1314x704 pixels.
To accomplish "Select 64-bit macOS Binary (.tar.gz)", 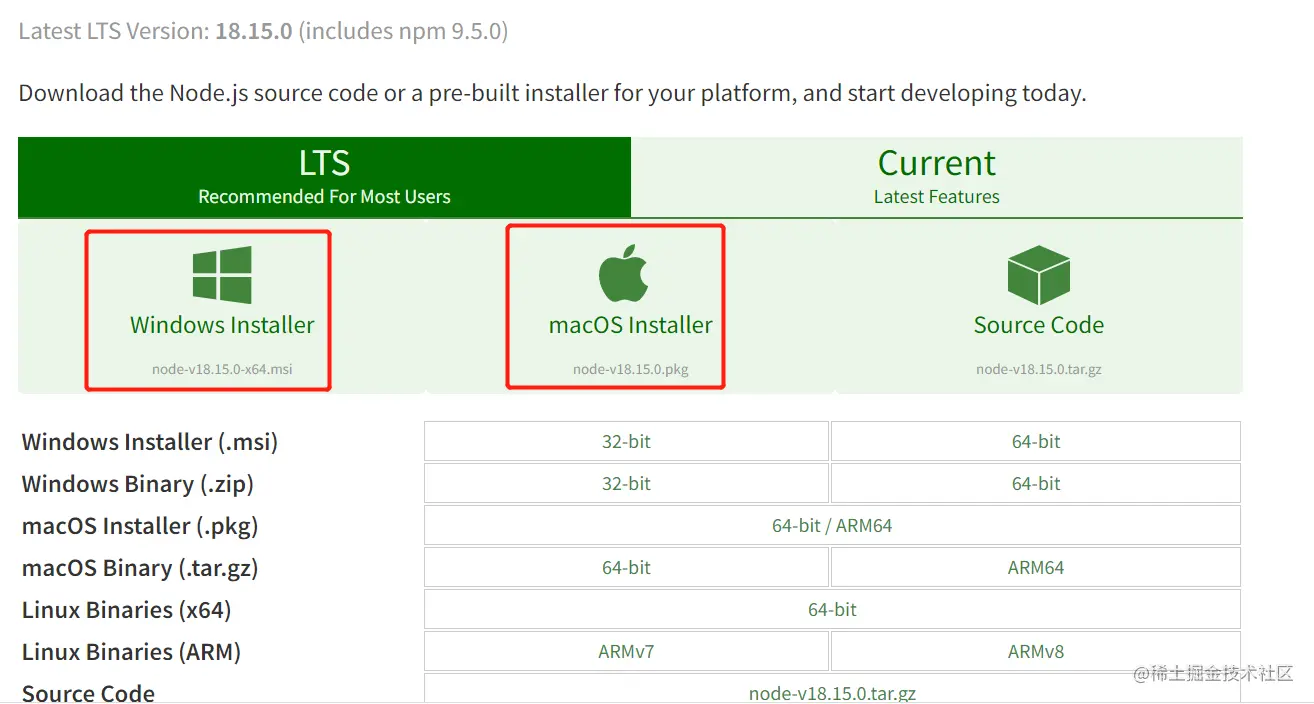I will click(626, 567).
